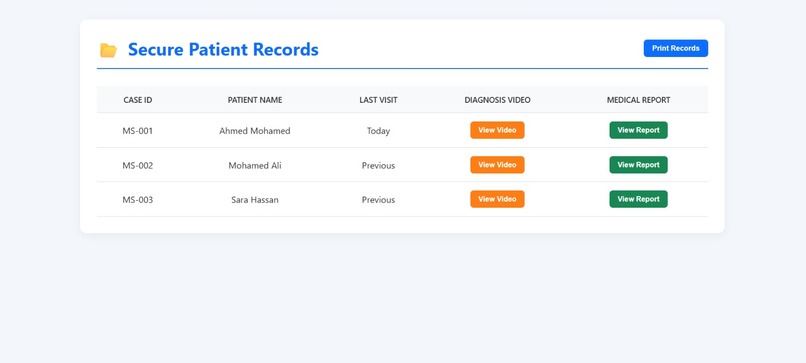Select case ID MS-001
The height and width of the screenshot is (363, 806).
click(138, 131)
